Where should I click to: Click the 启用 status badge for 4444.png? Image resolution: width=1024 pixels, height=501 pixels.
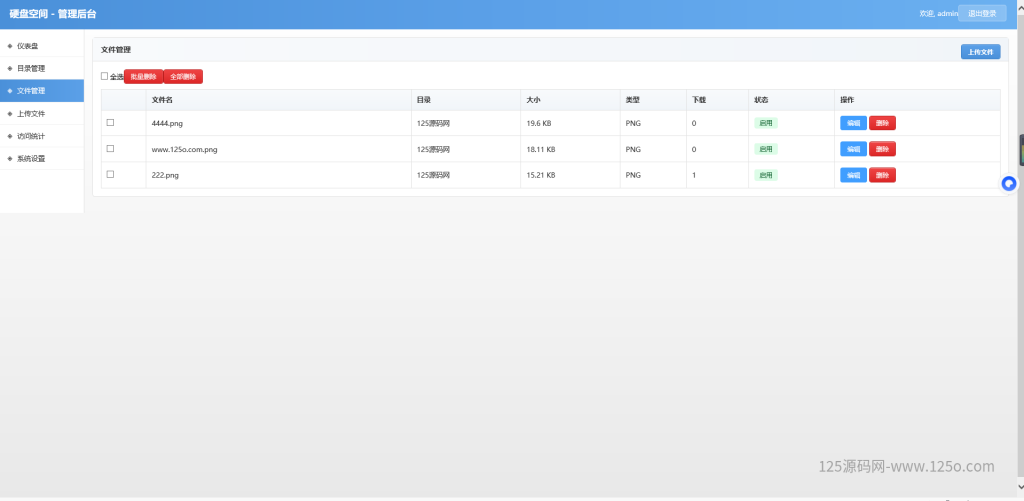coord(766,123)
